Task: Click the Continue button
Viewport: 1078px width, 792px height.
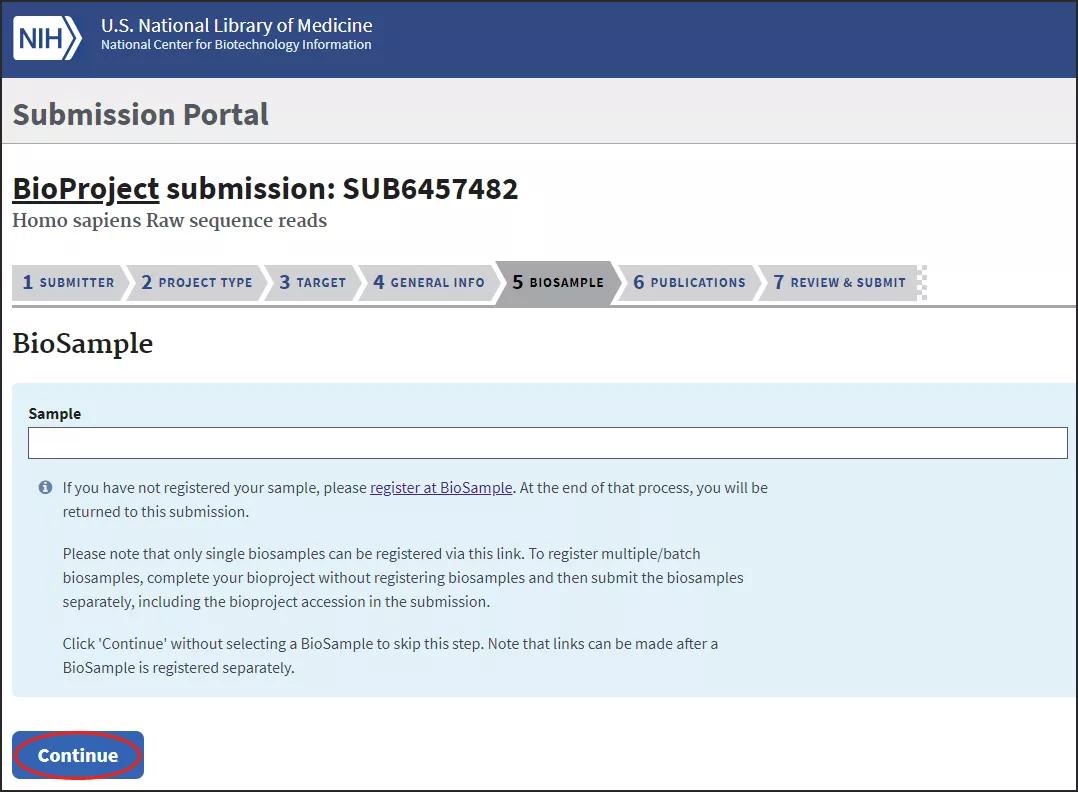Action: (78, 755)
